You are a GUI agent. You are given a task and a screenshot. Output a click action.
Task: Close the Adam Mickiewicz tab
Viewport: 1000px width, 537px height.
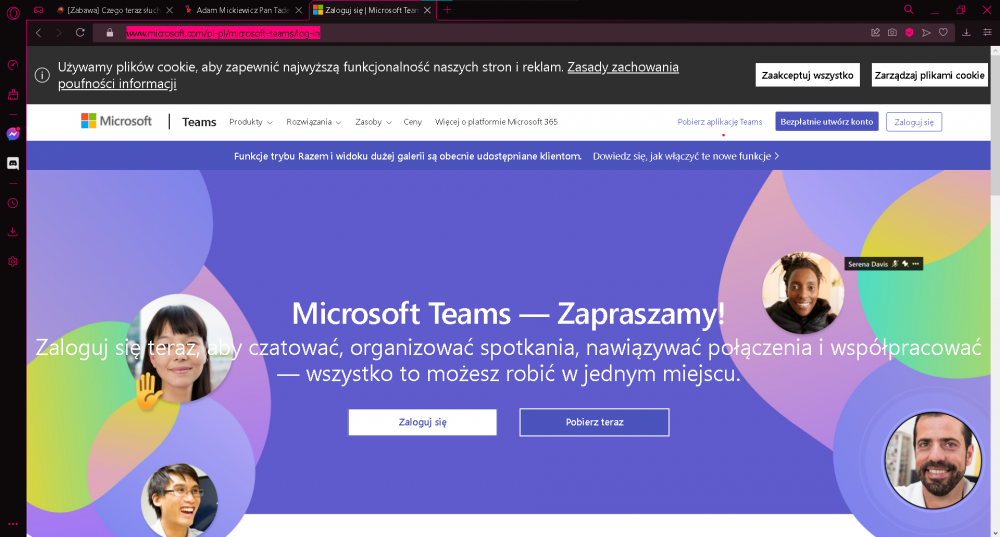click(x=298, y=10)
